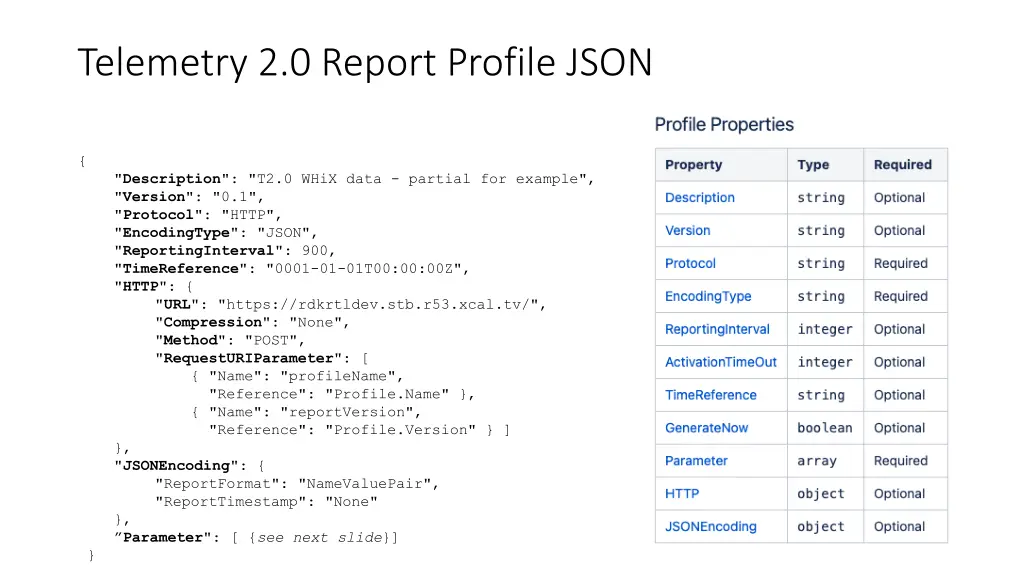The image size is (1024, 576).
Task: Click the URL https://rdkrtldev.stb.r53.xcal.tv/
Action: tap(378, 304)
